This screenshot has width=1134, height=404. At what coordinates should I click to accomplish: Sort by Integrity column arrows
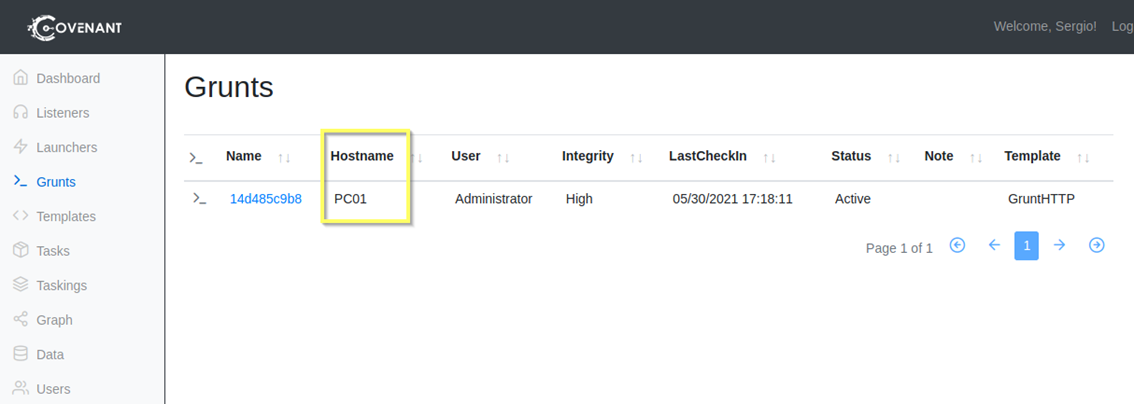(636, 157)
